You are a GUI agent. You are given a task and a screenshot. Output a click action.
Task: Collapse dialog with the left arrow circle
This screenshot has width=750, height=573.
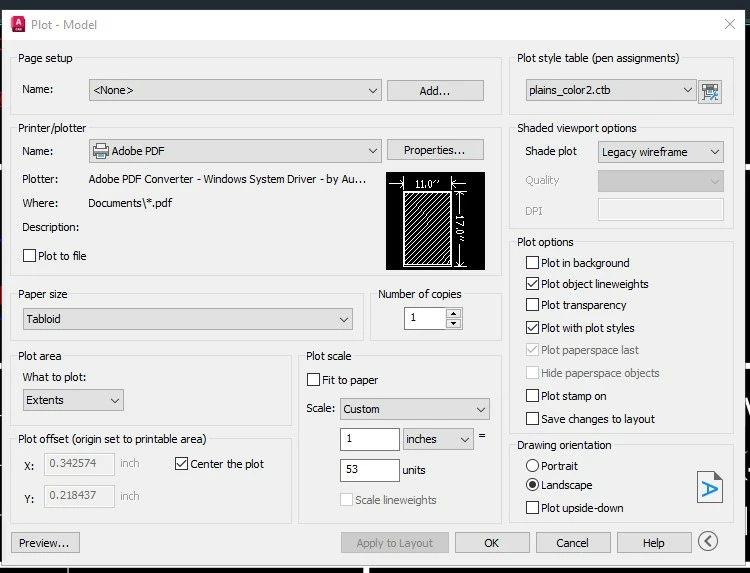pyautogui.click(x=707, y=541)
